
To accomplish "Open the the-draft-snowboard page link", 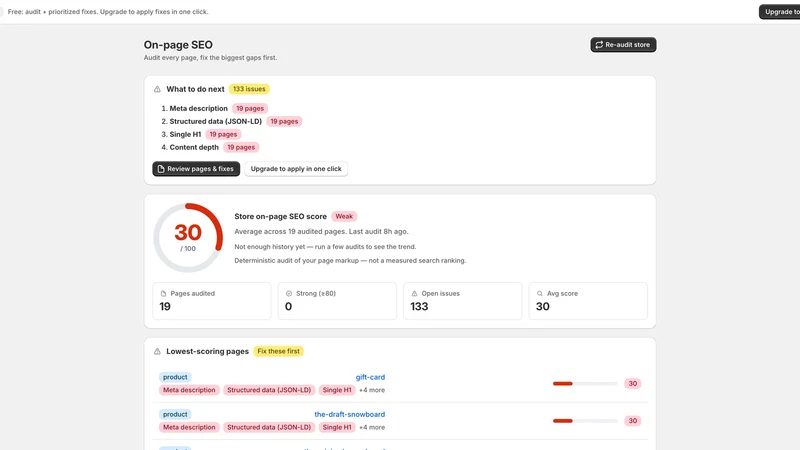I will [349, 414].
